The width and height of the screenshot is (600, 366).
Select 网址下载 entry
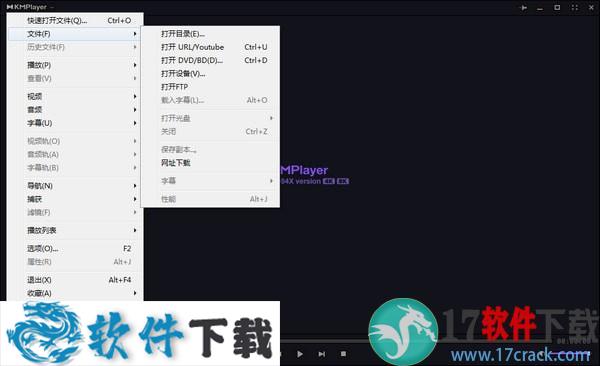coord(210,163)
